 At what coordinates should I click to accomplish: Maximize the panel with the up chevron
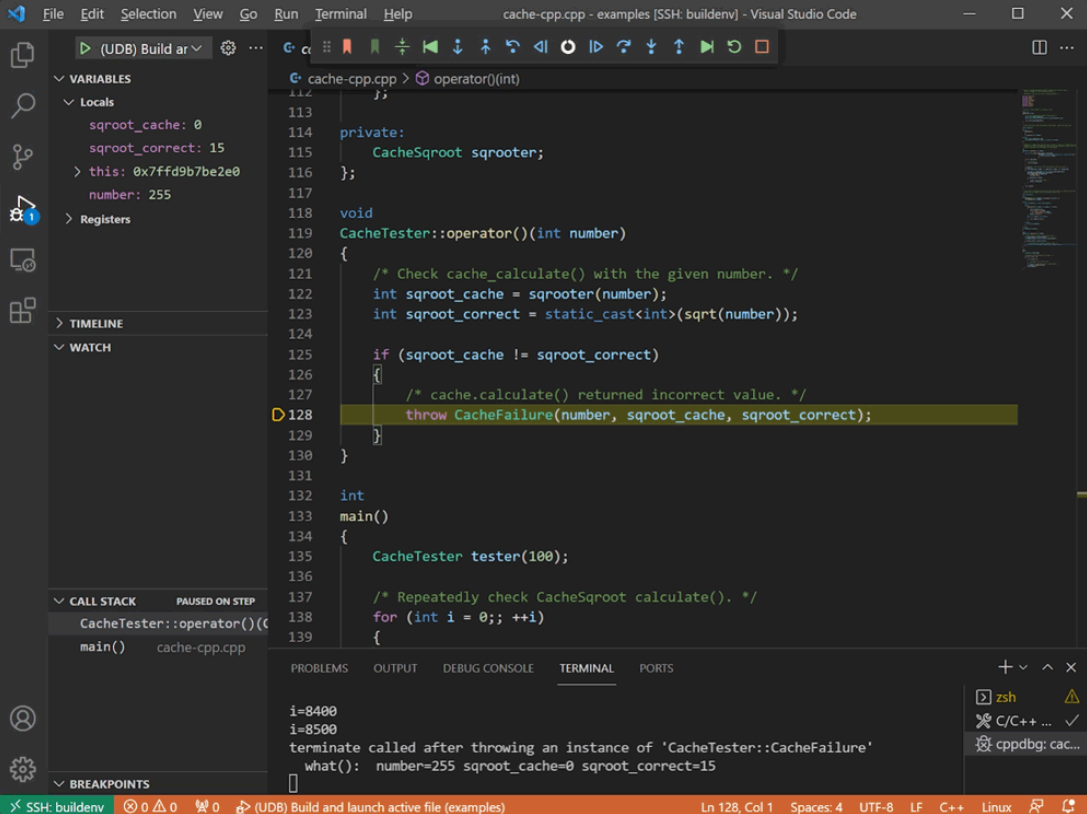[x=1047, y=667]
